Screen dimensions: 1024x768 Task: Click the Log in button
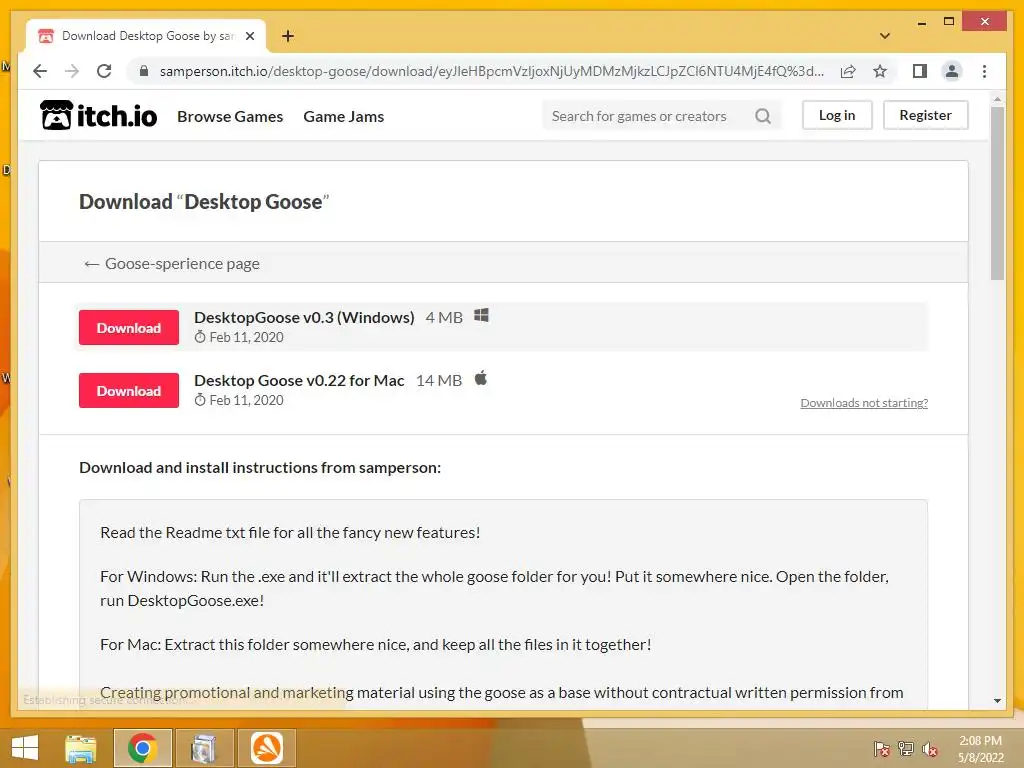coord(837,115)
